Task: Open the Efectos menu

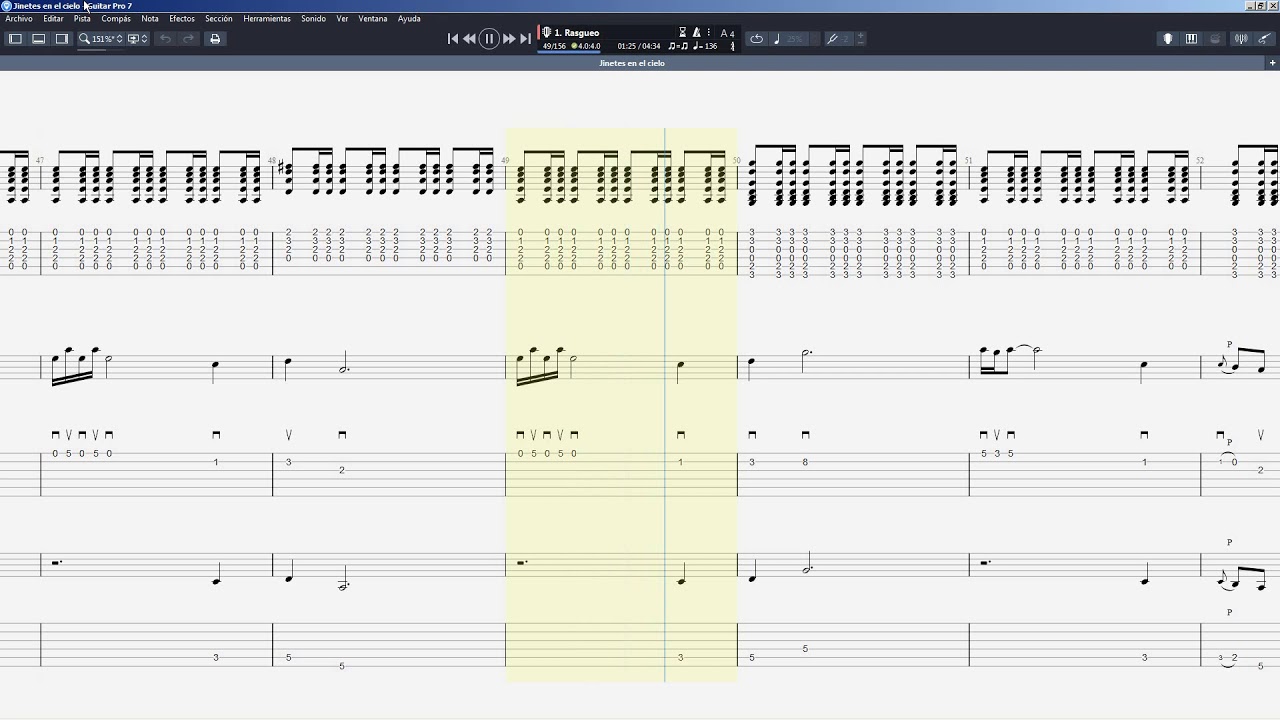Action: click(182, 18)
